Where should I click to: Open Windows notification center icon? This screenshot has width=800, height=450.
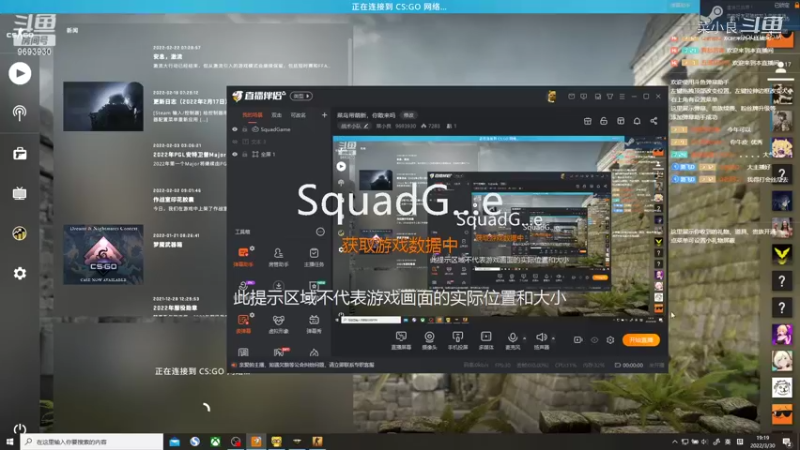(787, 442)
